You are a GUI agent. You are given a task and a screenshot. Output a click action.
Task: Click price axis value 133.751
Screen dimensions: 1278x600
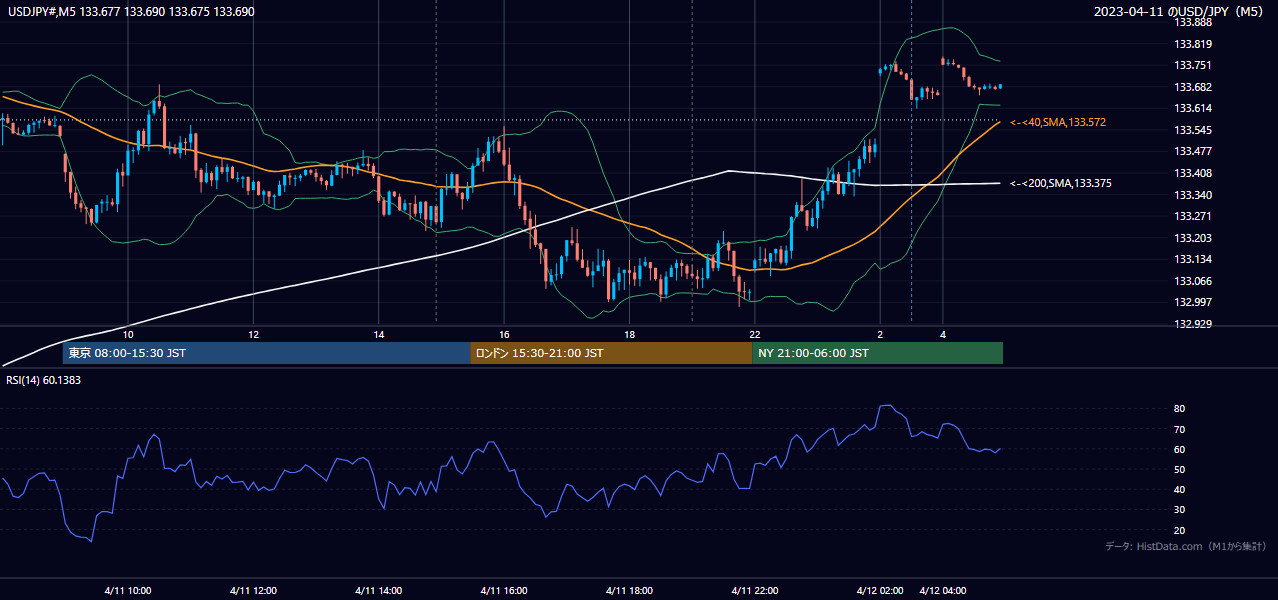[1193, 66]
